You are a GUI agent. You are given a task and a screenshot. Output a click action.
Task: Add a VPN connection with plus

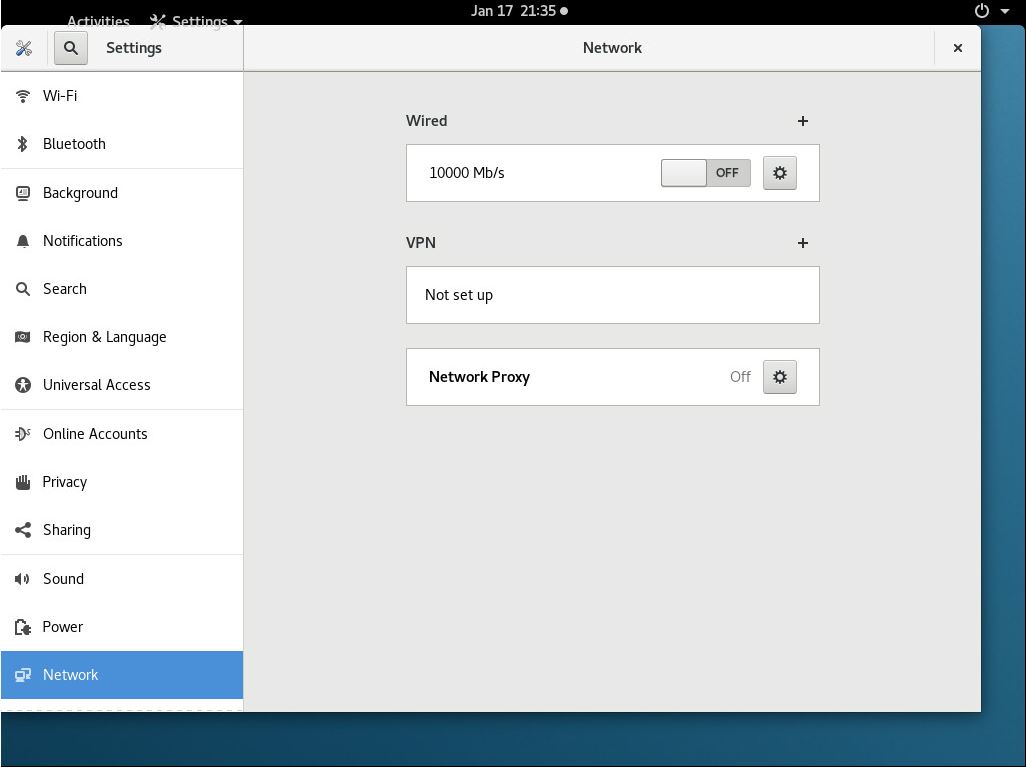click(803, 243)
